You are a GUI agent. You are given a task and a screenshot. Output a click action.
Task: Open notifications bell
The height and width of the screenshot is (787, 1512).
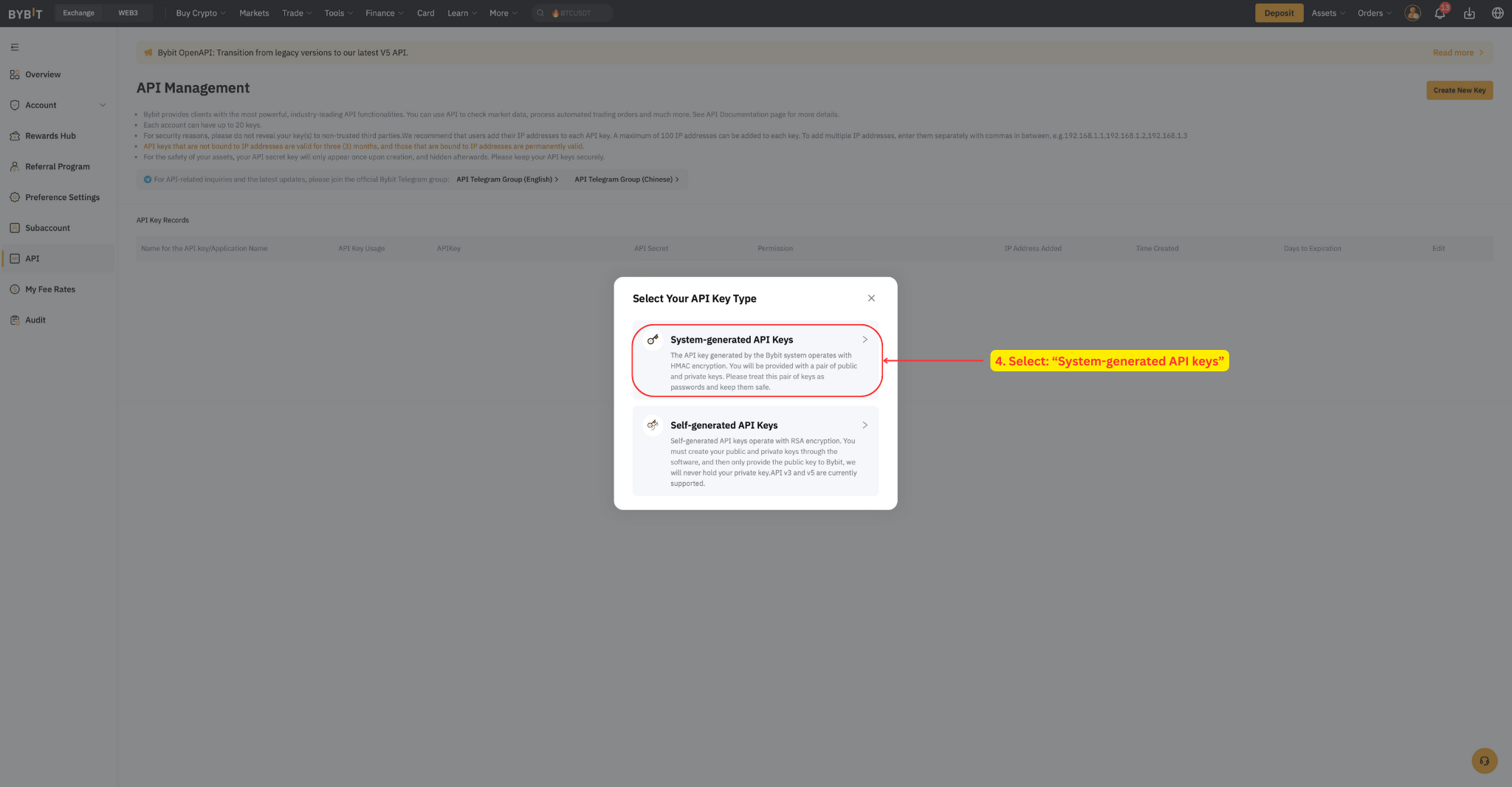(1440, 13)
